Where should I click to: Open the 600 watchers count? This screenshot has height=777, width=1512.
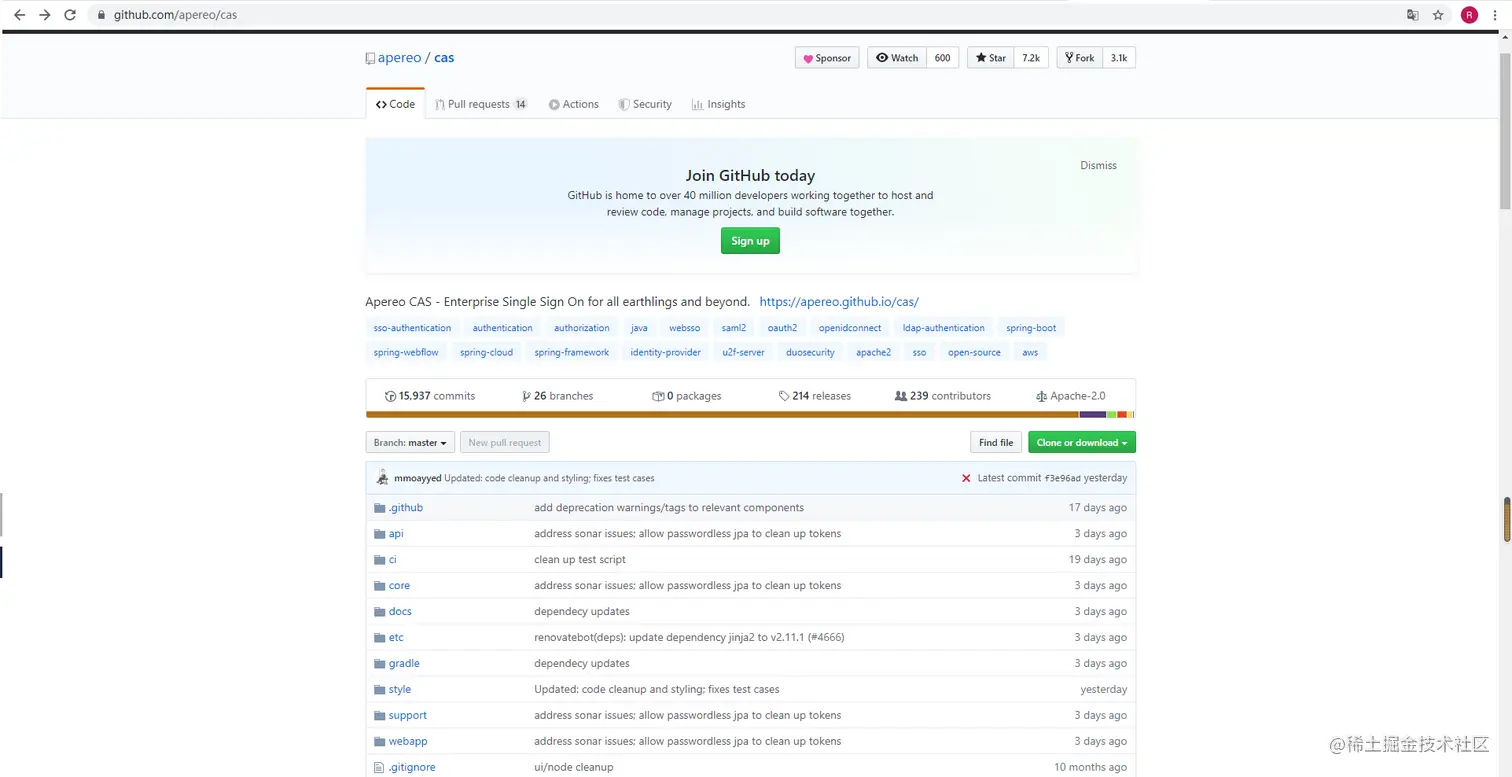[943, 58]
